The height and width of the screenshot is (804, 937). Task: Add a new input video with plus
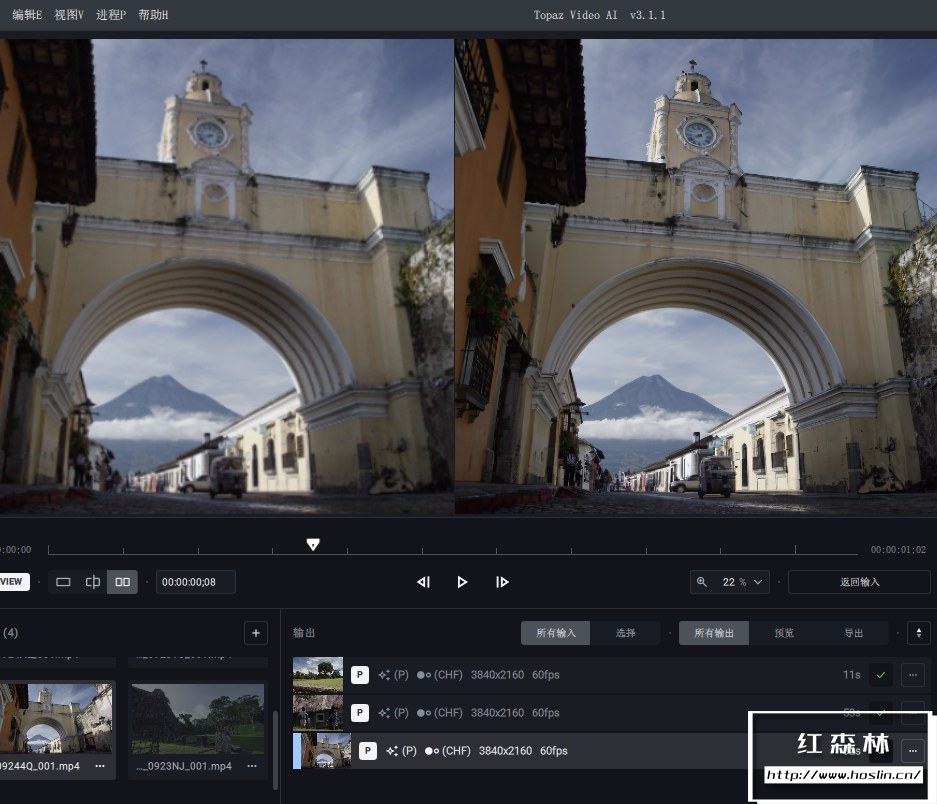point(256,633)
